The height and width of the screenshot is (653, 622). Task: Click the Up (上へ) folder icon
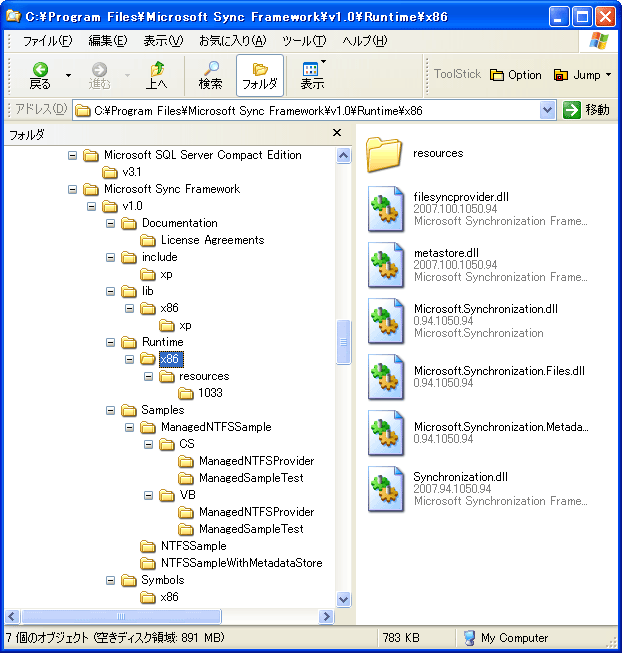tap(157, 69)
